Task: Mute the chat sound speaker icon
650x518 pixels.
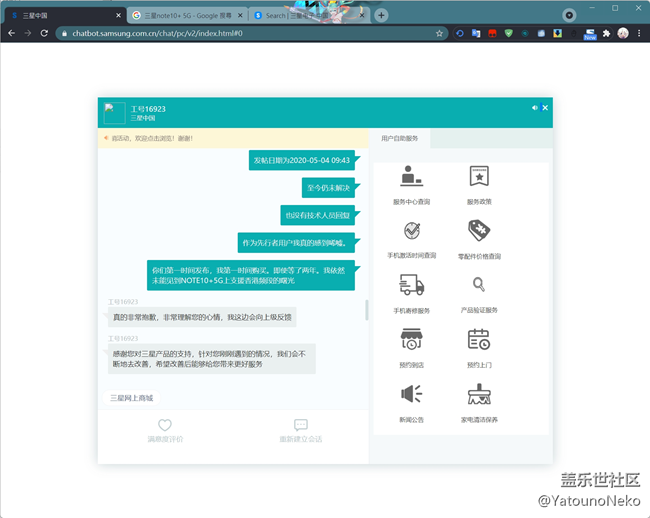Action: (x=535, y=108)
